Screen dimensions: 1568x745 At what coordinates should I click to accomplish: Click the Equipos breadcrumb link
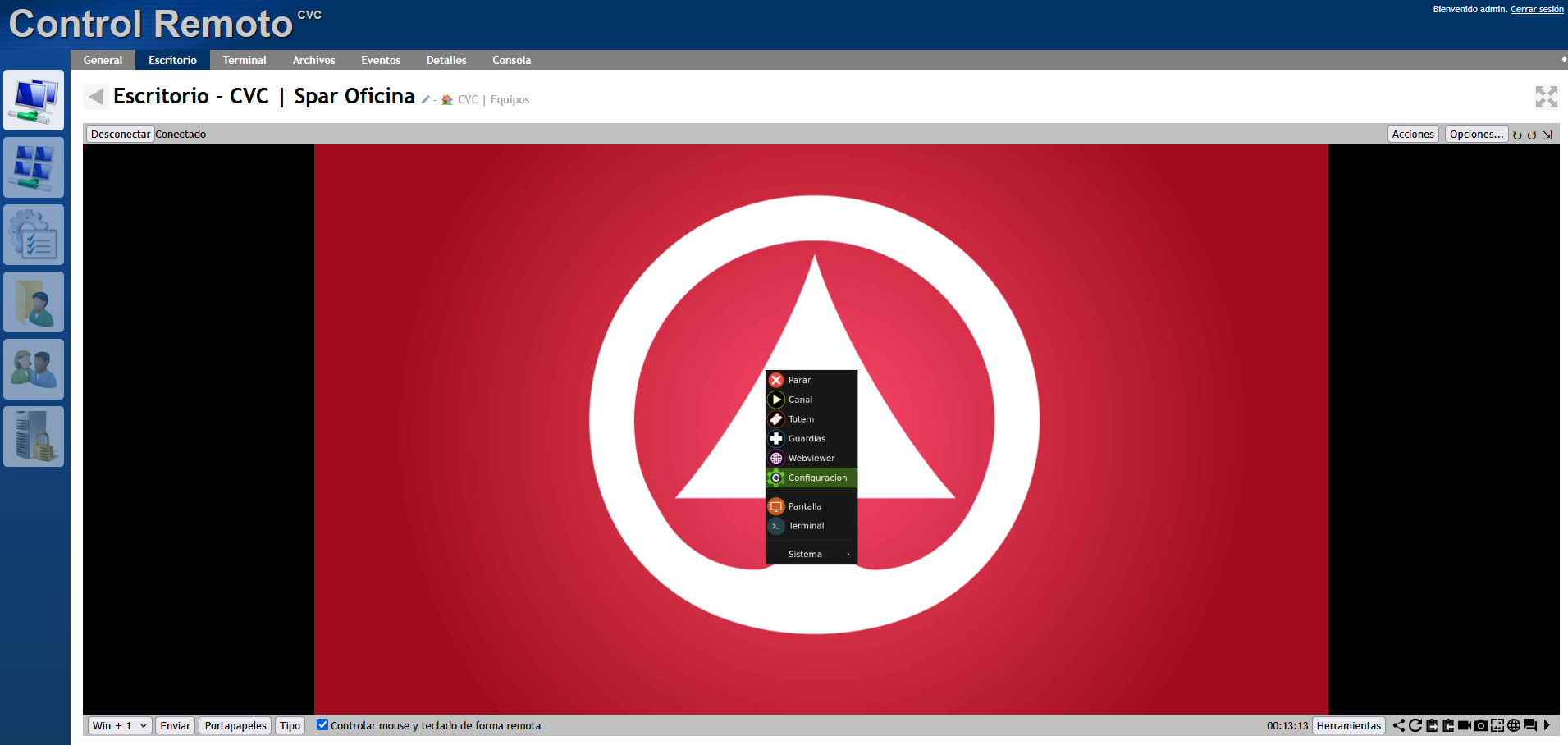(510, 100)
